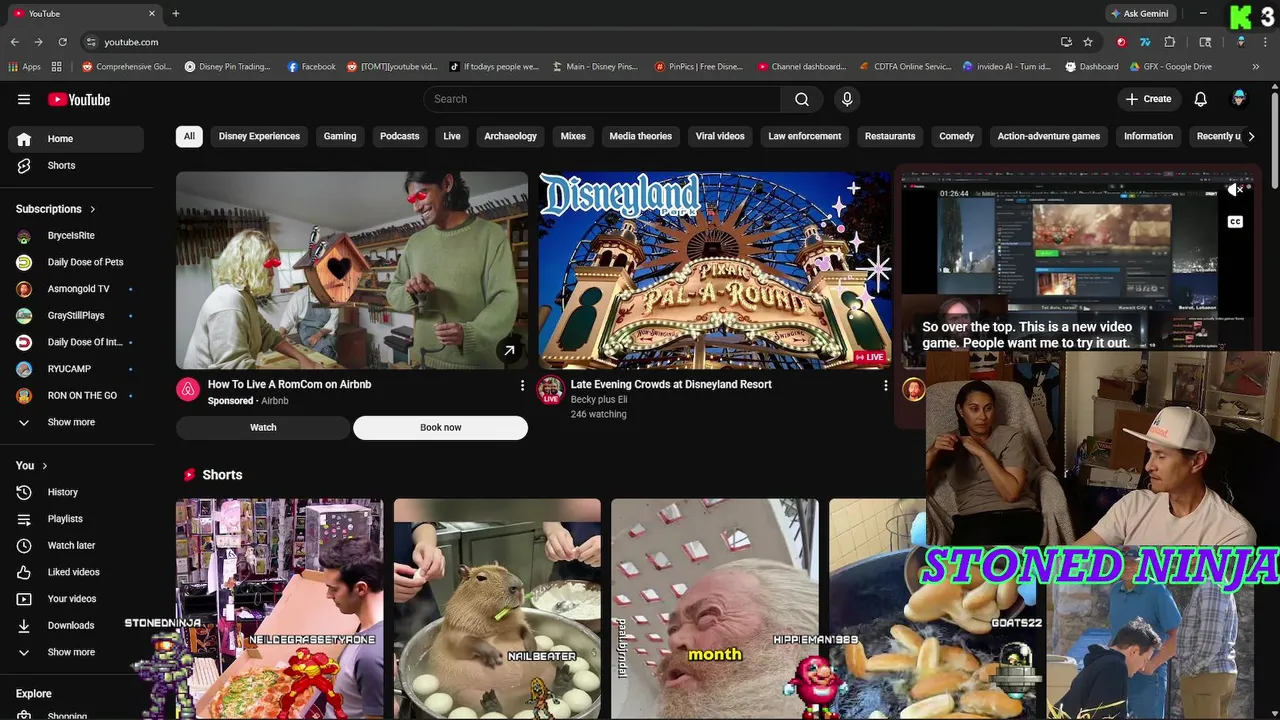
Task: Select the Podcasts filter chip
Action: [400, 136]
